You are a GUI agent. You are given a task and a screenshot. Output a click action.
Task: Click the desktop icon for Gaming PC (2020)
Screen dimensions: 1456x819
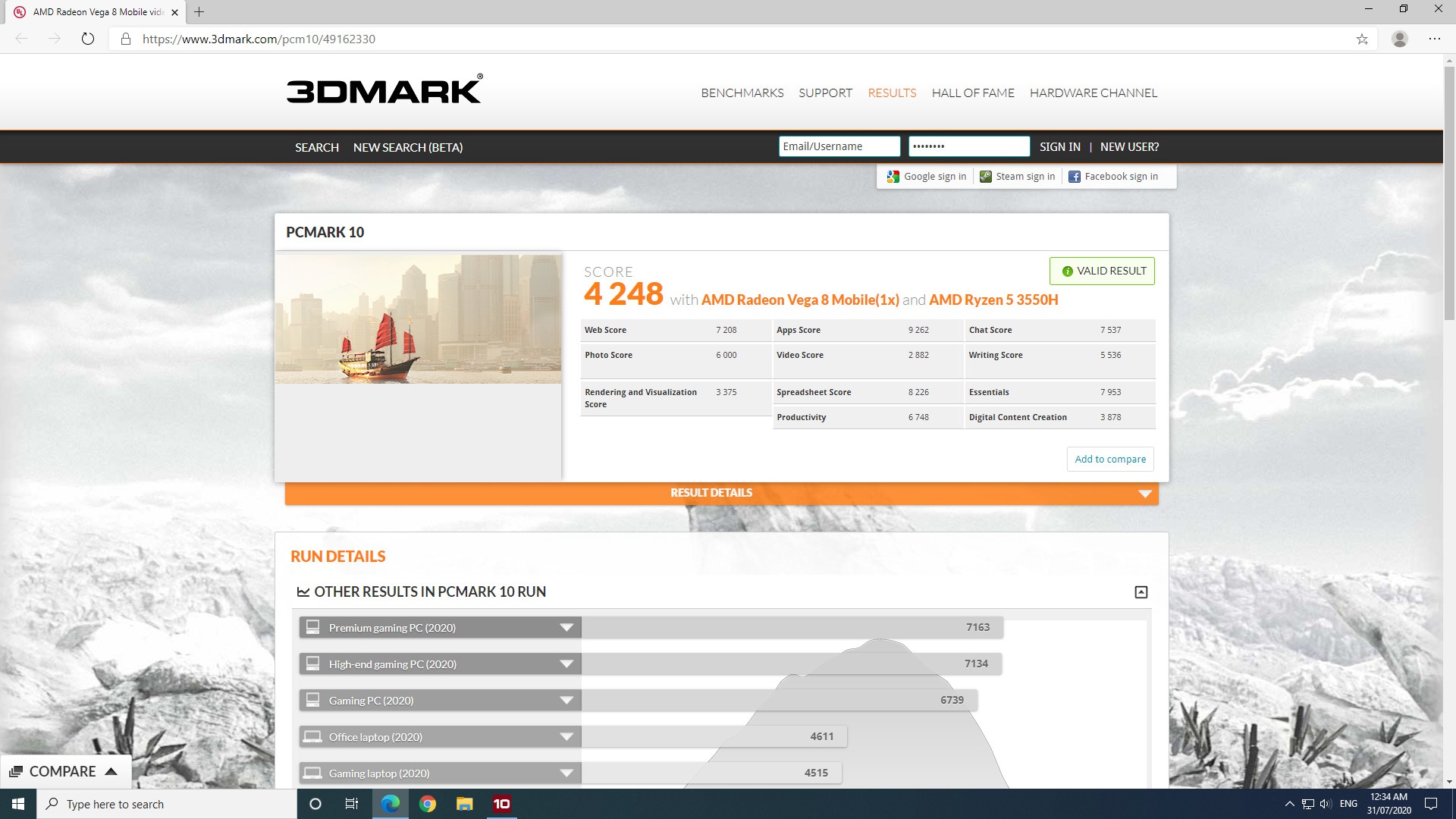tap(312, 700)
